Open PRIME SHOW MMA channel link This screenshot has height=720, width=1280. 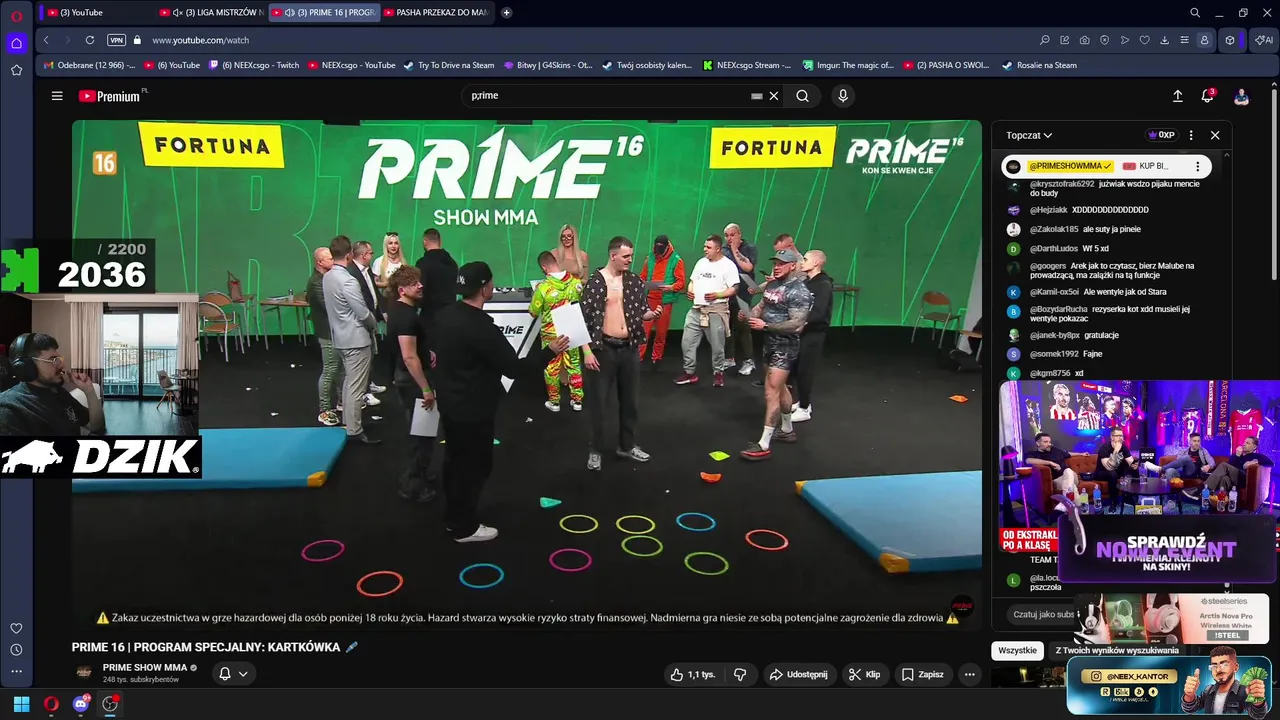(145, 667)
